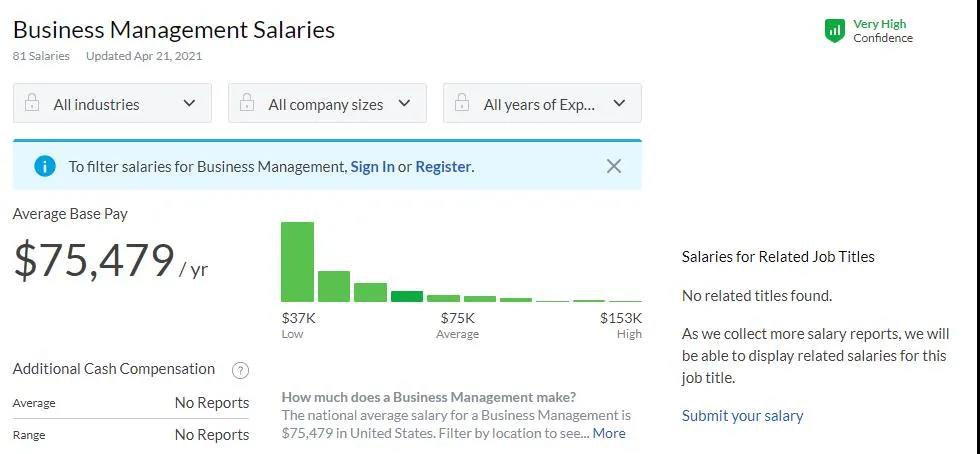Screen dimensions: 980x454
Task: Click the Business Management Salaries heading
Action: (174, 29)
